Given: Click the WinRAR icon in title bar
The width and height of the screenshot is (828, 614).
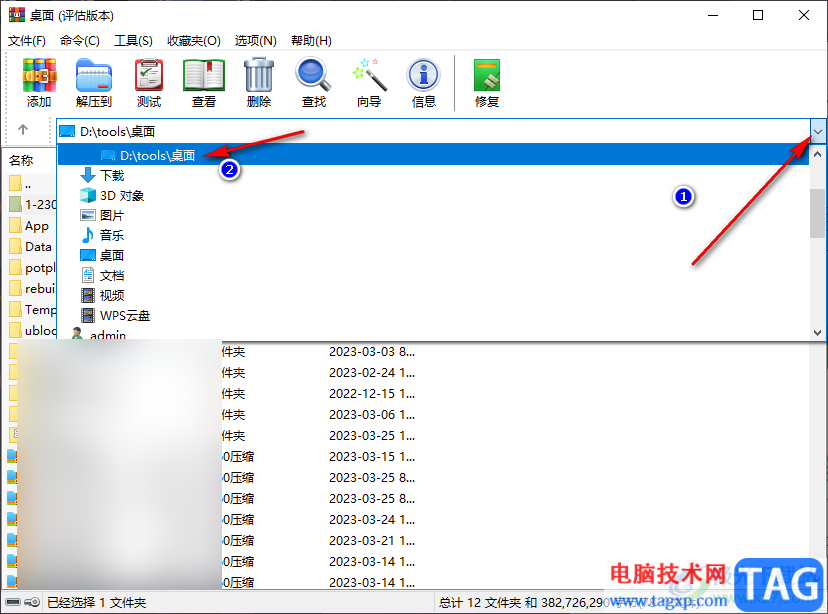Looking at the screenshot, I should pos(17,15).
